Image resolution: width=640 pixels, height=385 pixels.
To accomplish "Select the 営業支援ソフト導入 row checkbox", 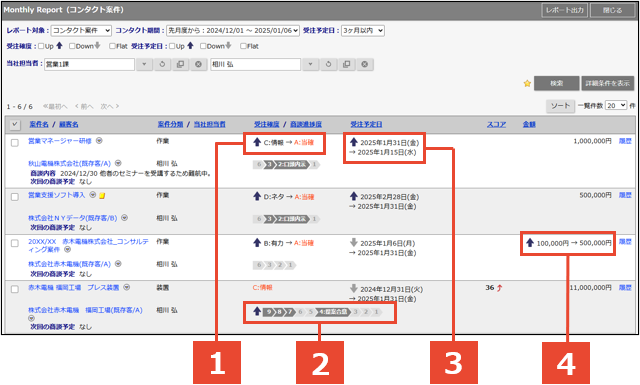I will [x=15, y=197].
